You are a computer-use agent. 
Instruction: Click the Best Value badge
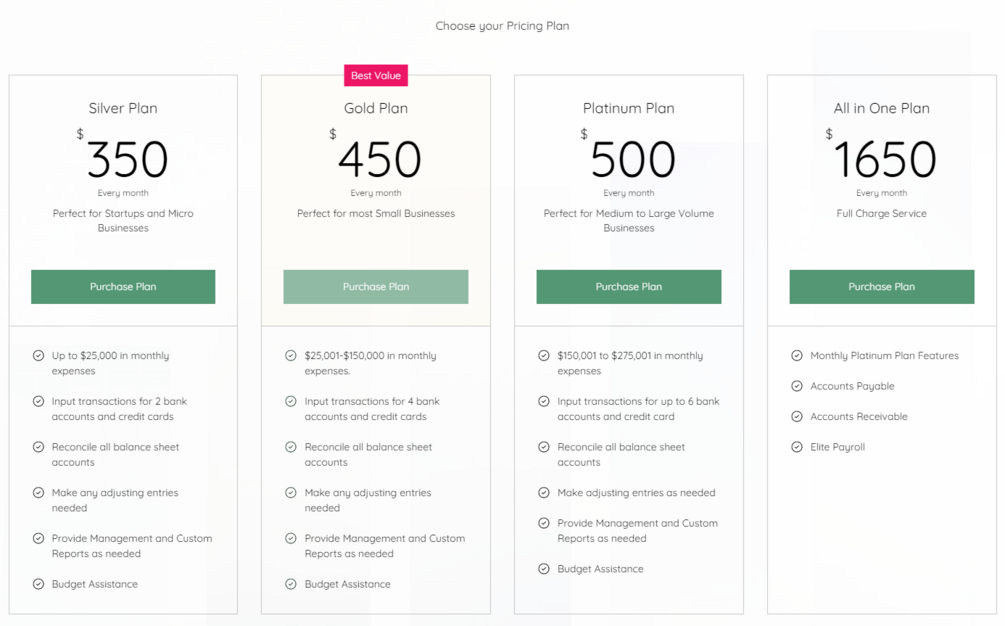click(x=376, y=75)
